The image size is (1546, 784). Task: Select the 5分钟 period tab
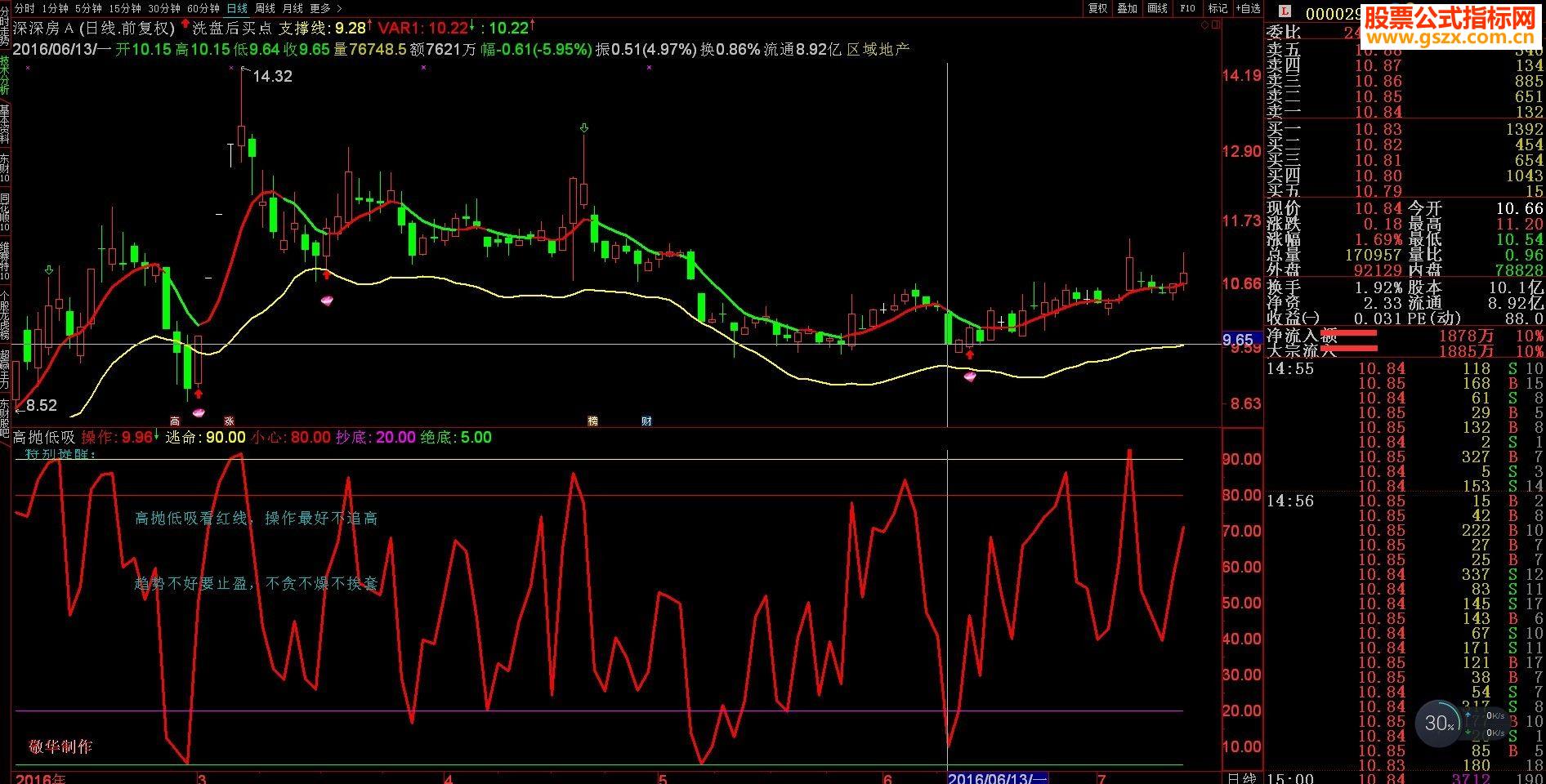point(88,8)
